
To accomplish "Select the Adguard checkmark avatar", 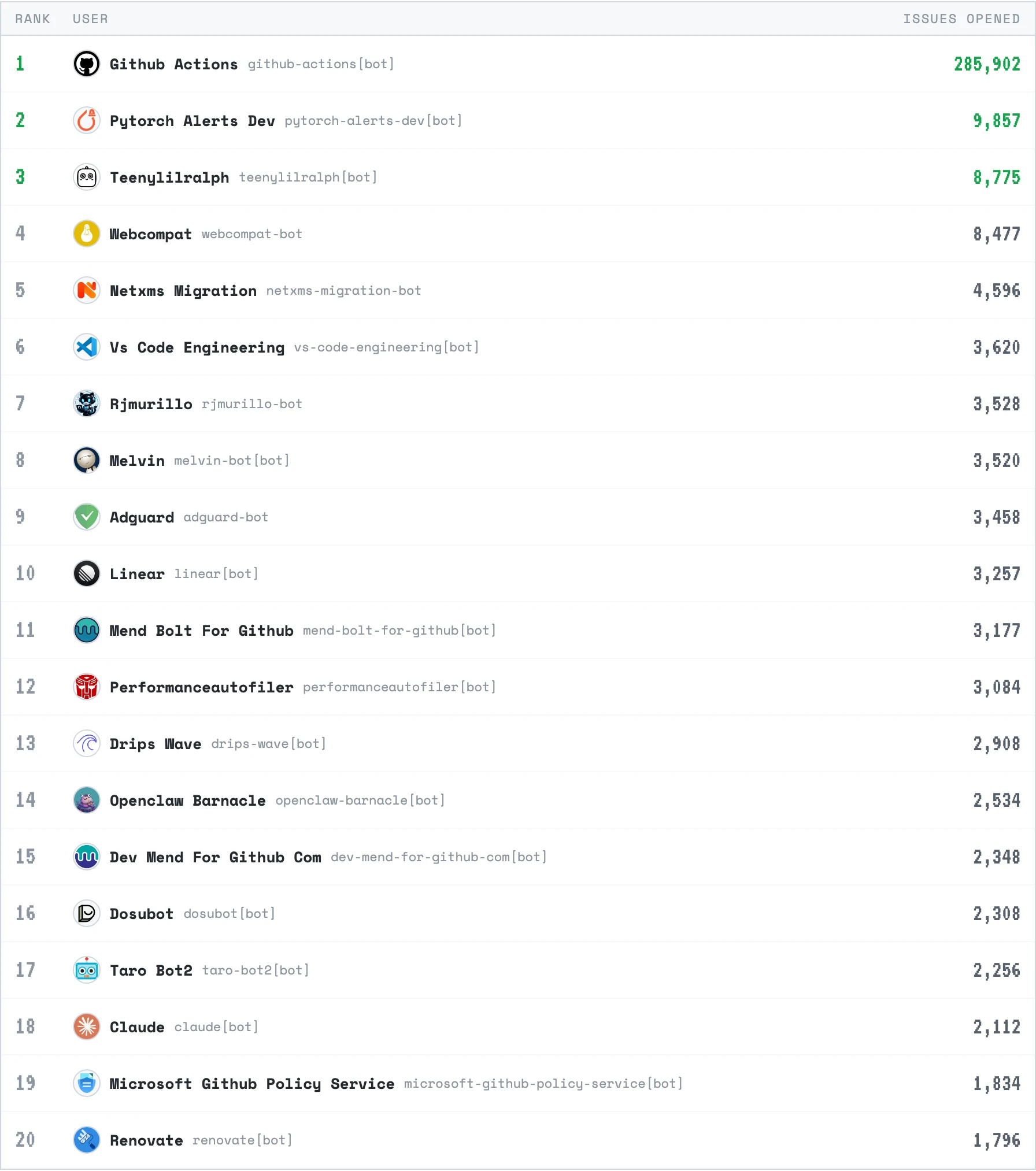I will [86, 517].
